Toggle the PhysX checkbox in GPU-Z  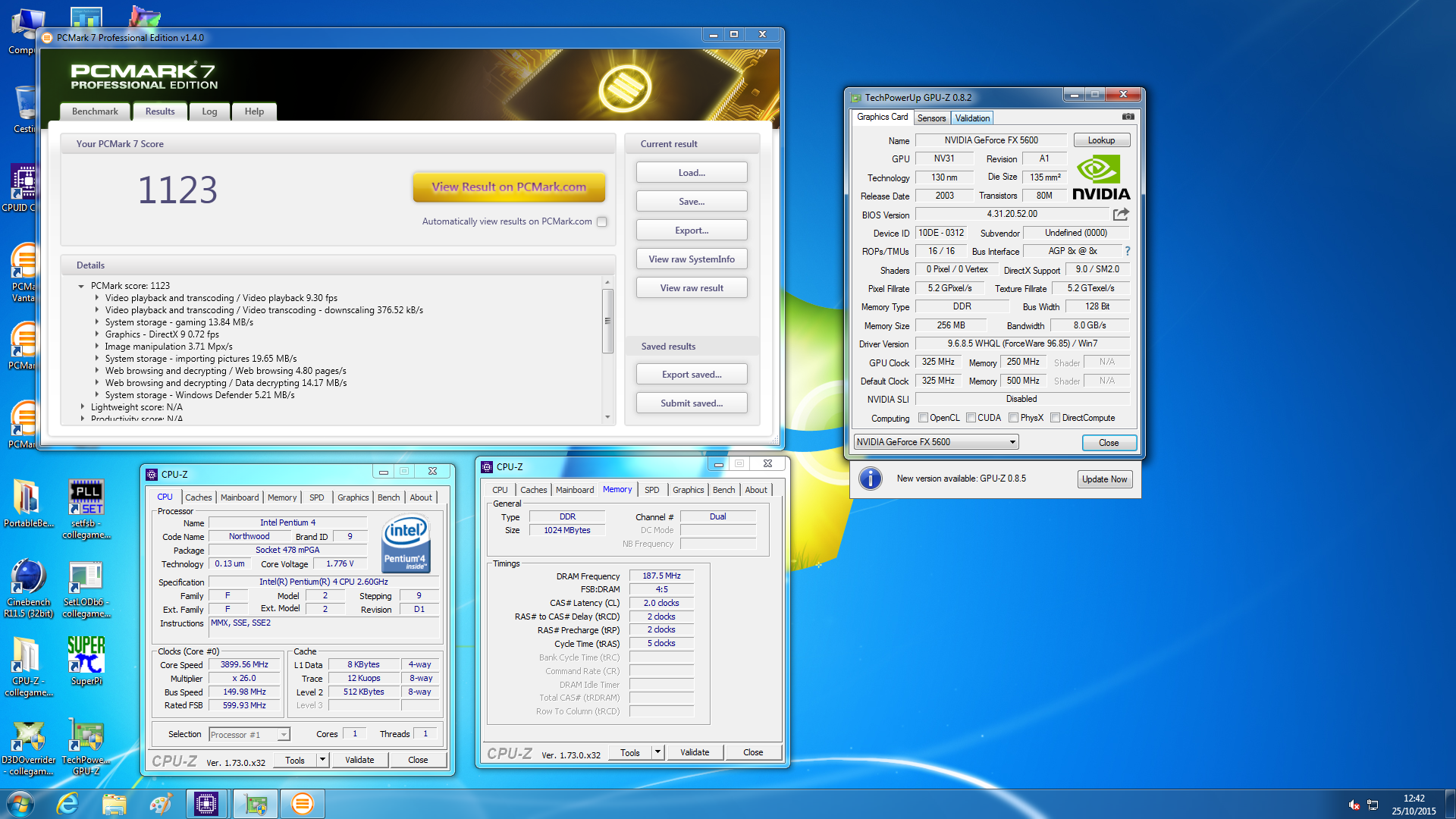tap(1013, 418)
